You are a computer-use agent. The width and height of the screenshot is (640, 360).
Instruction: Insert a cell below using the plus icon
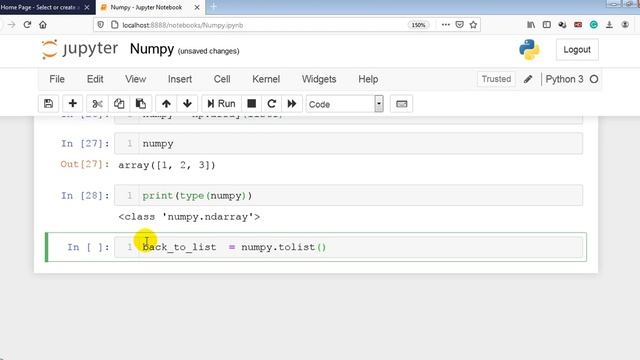(73, 104)
